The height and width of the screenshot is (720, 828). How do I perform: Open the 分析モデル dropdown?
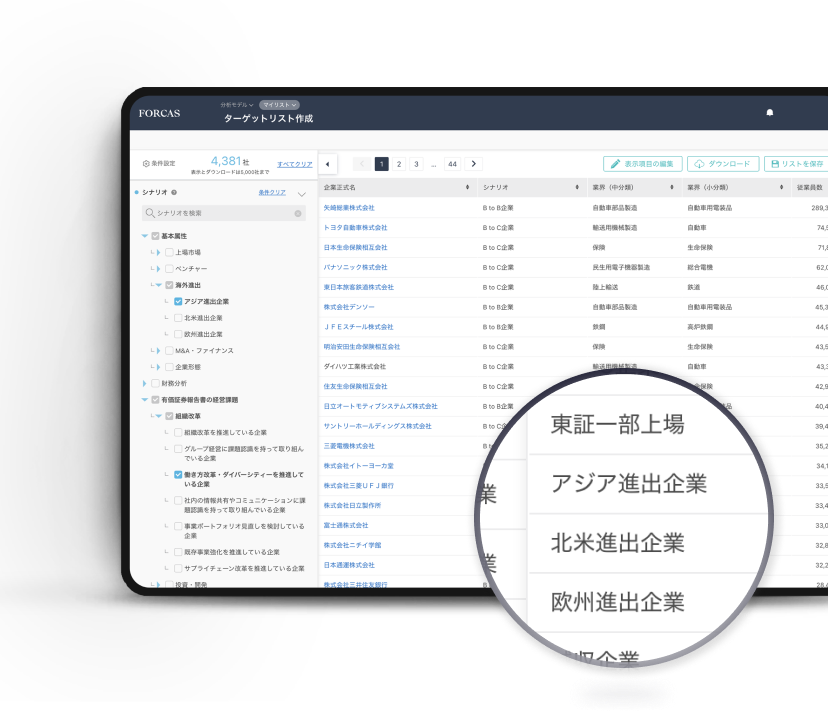tap(237, 105)
